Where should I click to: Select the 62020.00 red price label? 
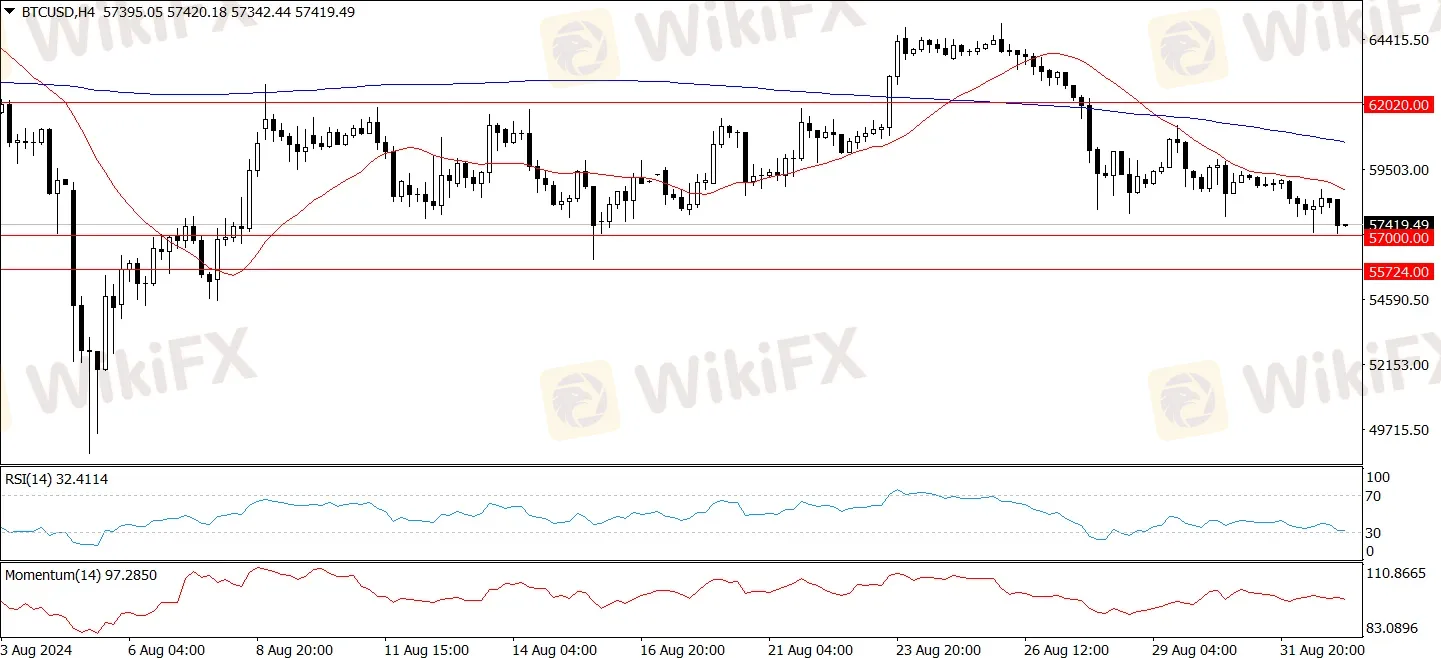(1398, 104)
